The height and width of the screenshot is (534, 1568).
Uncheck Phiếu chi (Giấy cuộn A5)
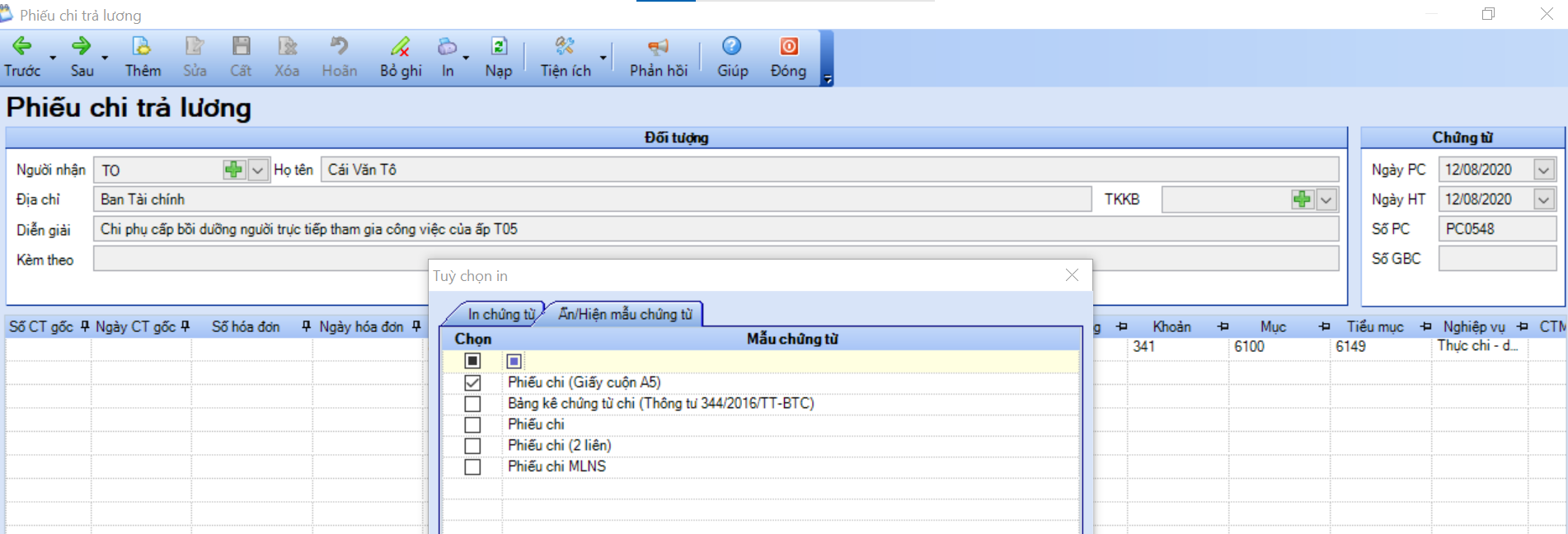coord(472,382)
